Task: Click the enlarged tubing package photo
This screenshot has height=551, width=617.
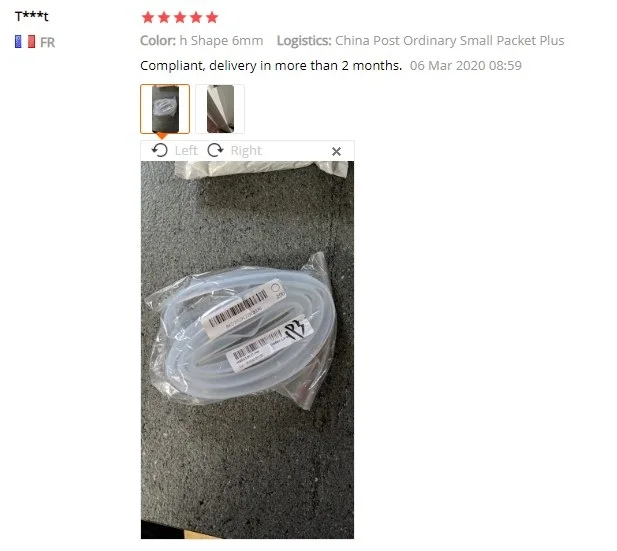Action: 248,349
